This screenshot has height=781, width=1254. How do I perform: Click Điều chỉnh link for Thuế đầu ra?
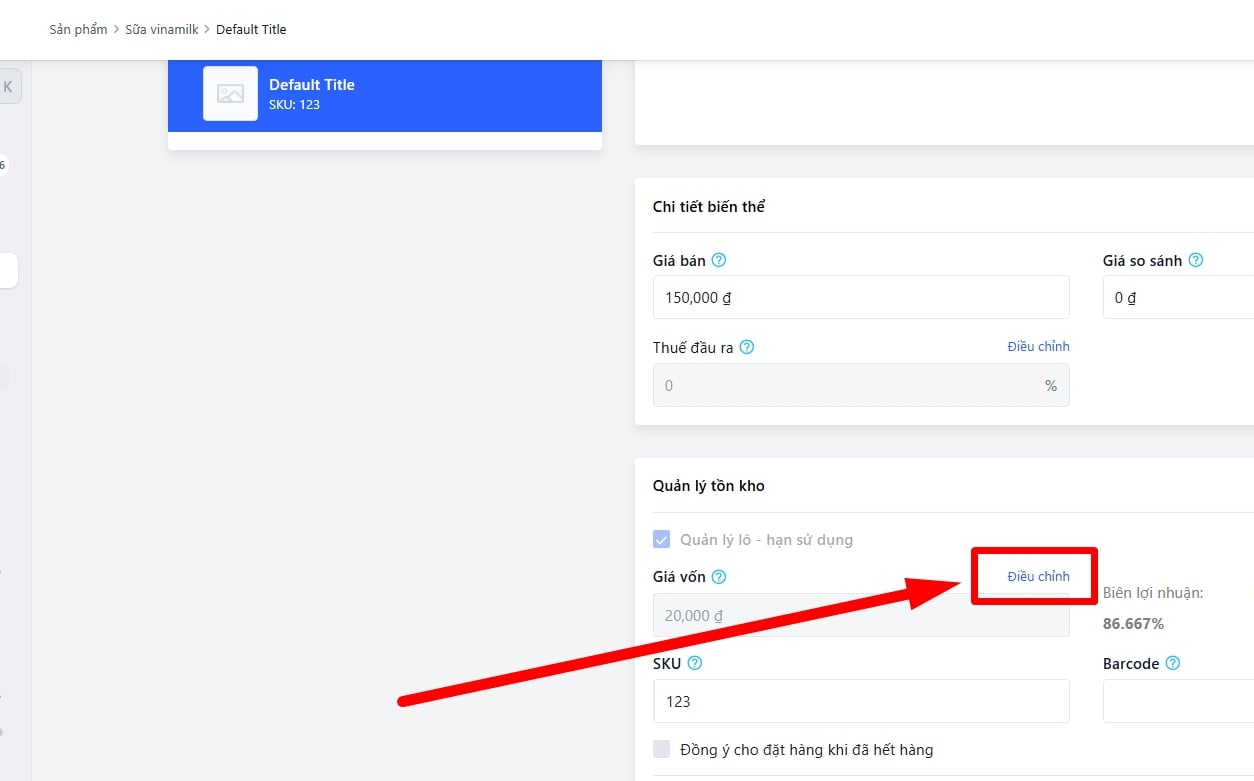[1038, 346]
